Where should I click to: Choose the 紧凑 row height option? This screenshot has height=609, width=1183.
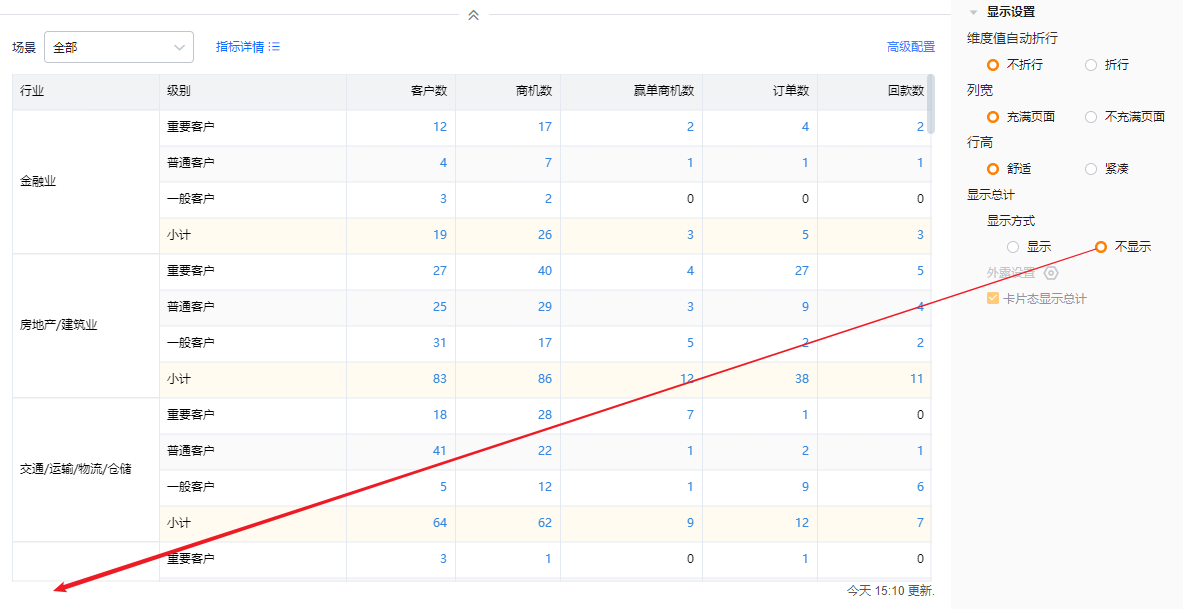[1091, 169]
